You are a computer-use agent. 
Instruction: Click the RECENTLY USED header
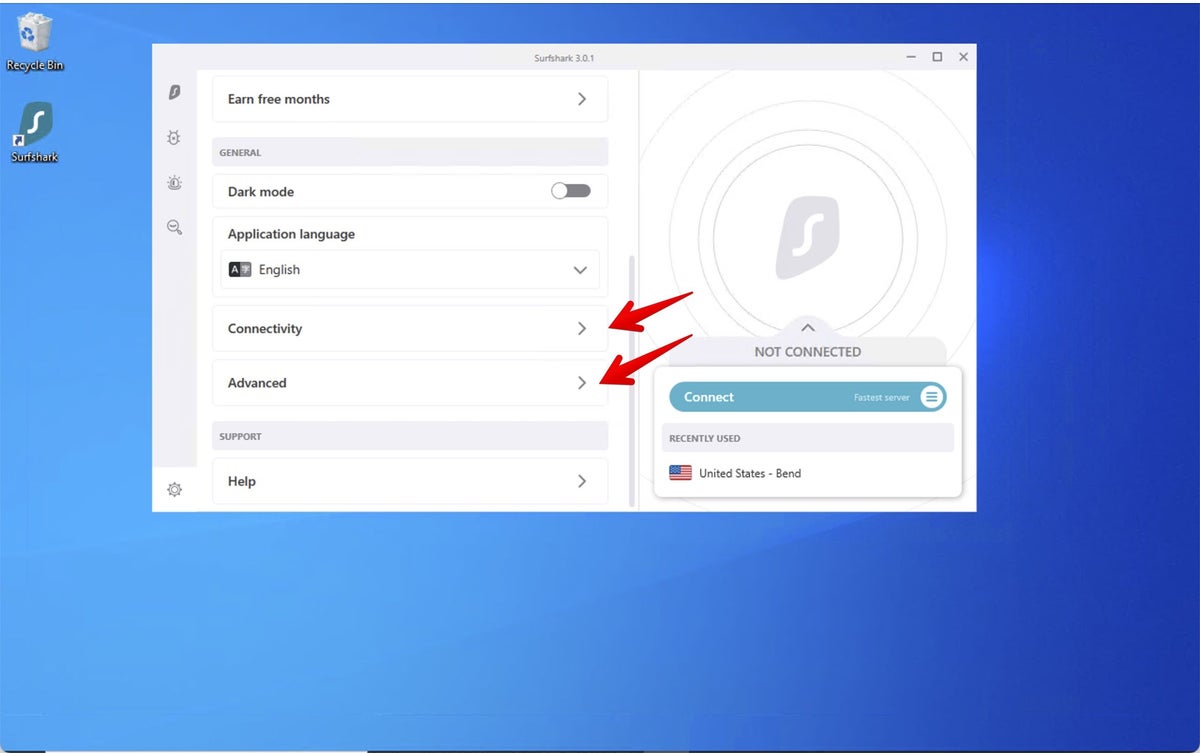(705, 438)
